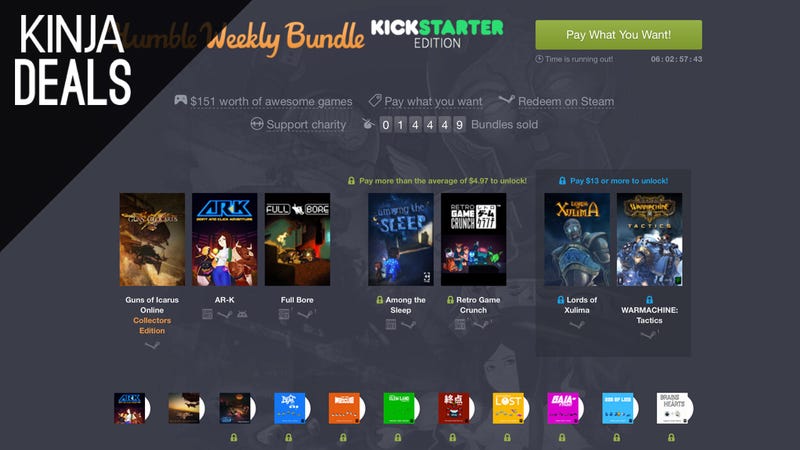This screenshot has height=450, width=800.
Task: Click the lock icon by Pay $13 or more
Action: pyautogui.click(x=562, y=181)
